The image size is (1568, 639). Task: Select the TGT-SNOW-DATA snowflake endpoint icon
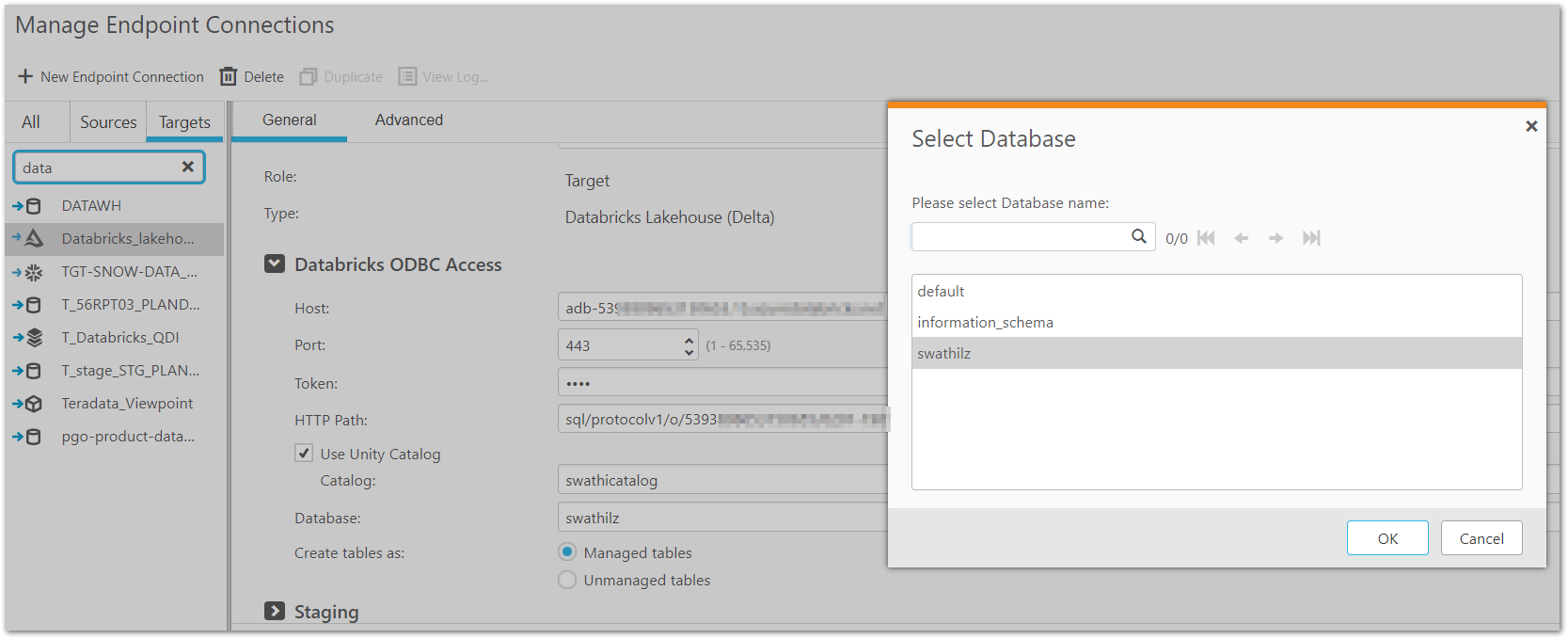tap(33, 272)
